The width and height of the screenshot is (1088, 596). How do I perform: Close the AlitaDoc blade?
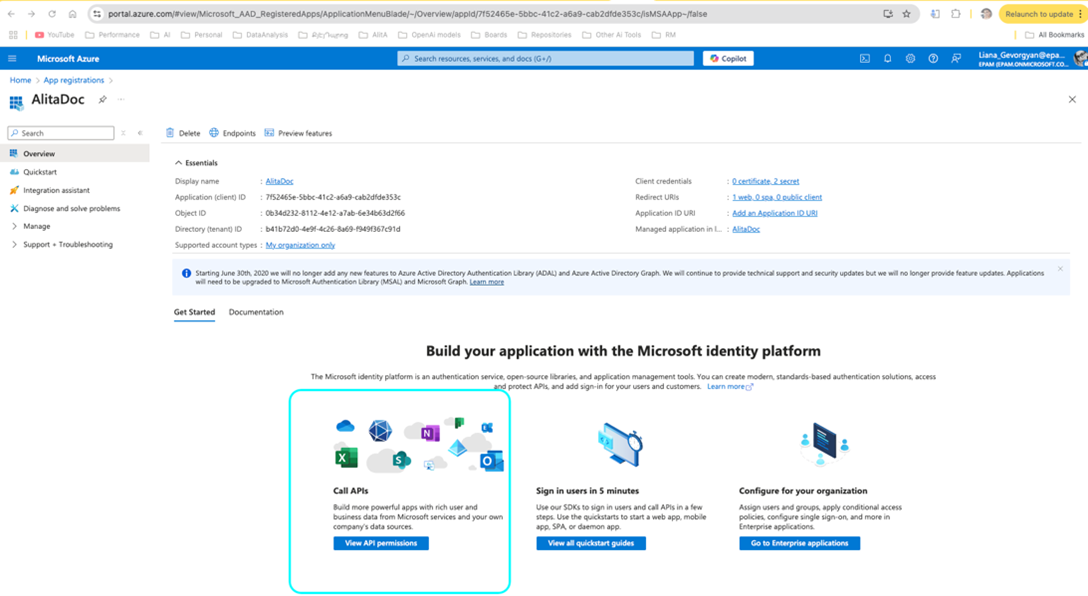tap(1072, 100)
